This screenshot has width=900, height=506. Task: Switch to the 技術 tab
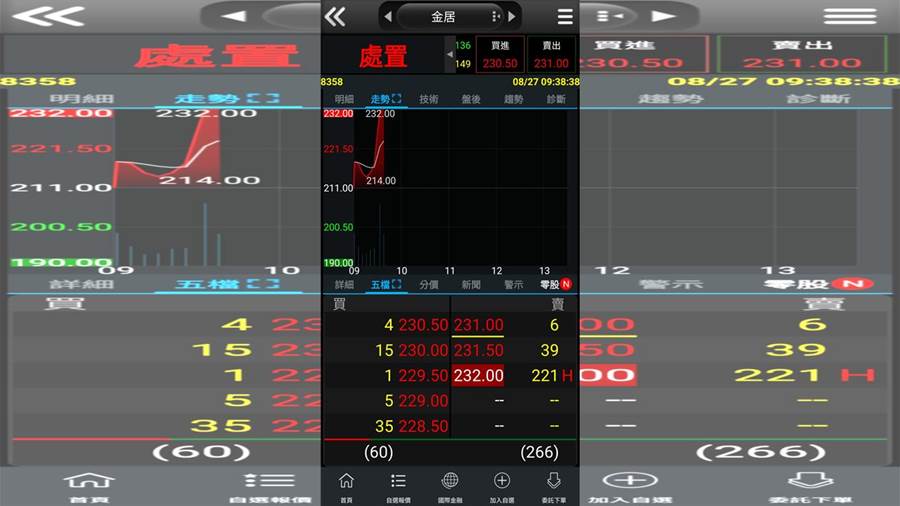(x=428, y=99)
